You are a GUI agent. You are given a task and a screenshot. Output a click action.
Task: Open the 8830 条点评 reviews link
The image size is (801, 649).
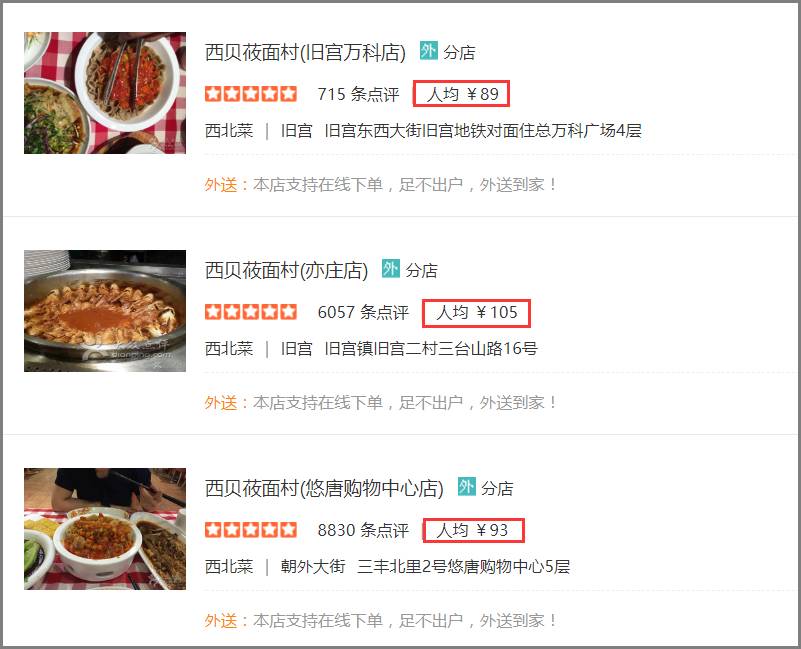[363, 530]
